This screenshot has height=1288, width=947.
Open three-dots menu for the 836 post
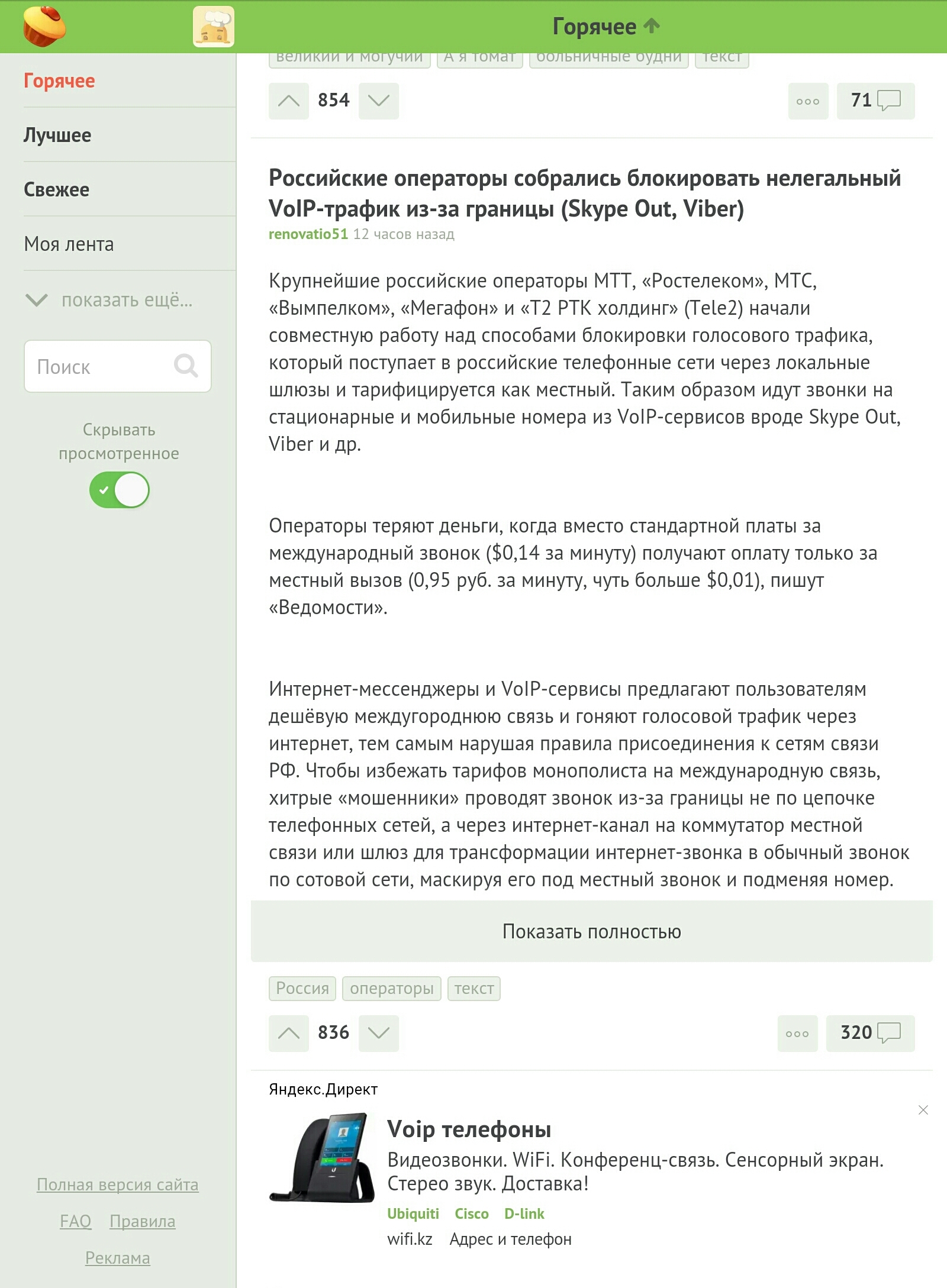tap(797, 1033)
